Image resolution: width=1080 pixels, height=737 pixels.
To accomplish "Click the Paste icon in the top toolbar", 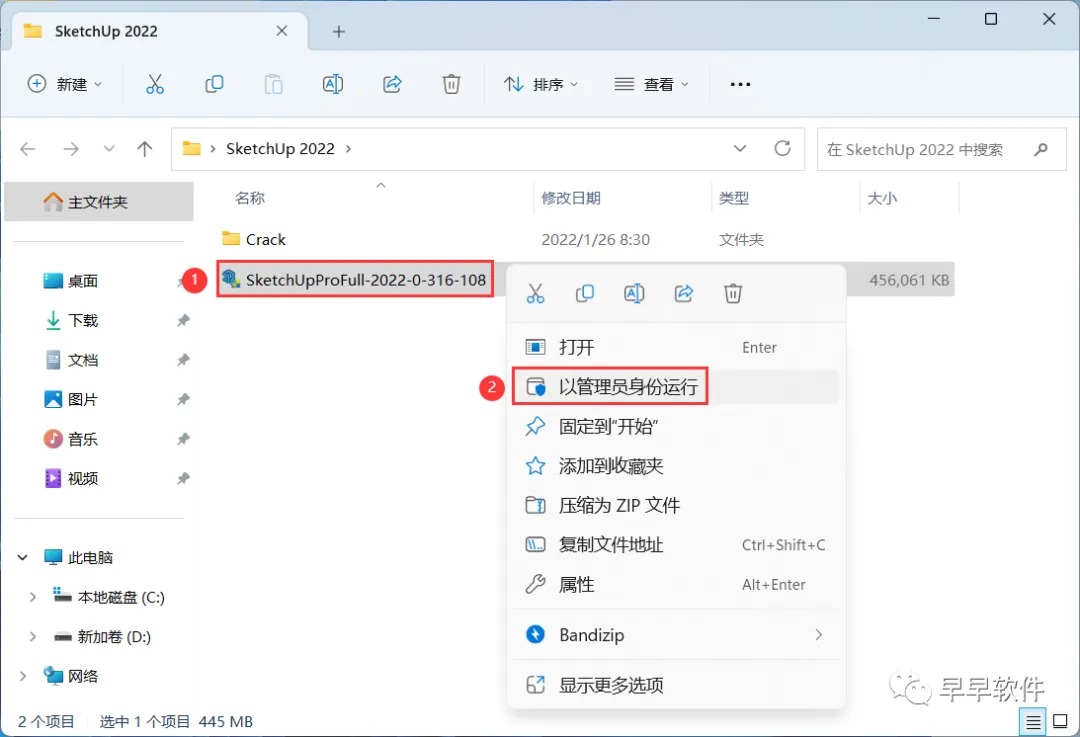I will pyautogui.click(x=273, y=84).
